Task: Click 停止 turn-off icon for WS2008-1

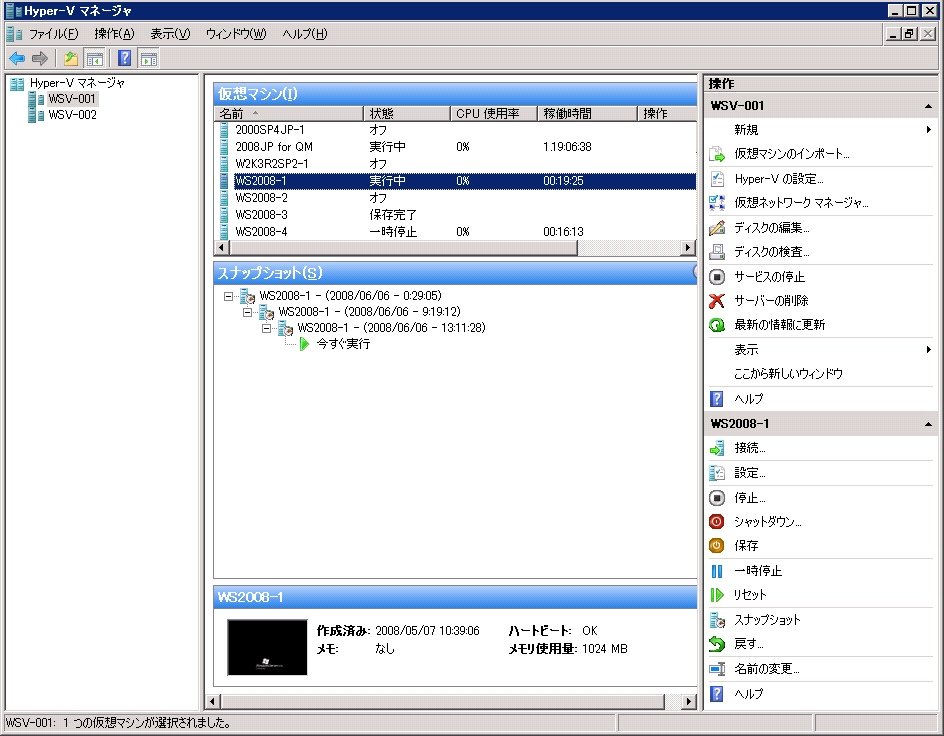Action: pos(716,498)
